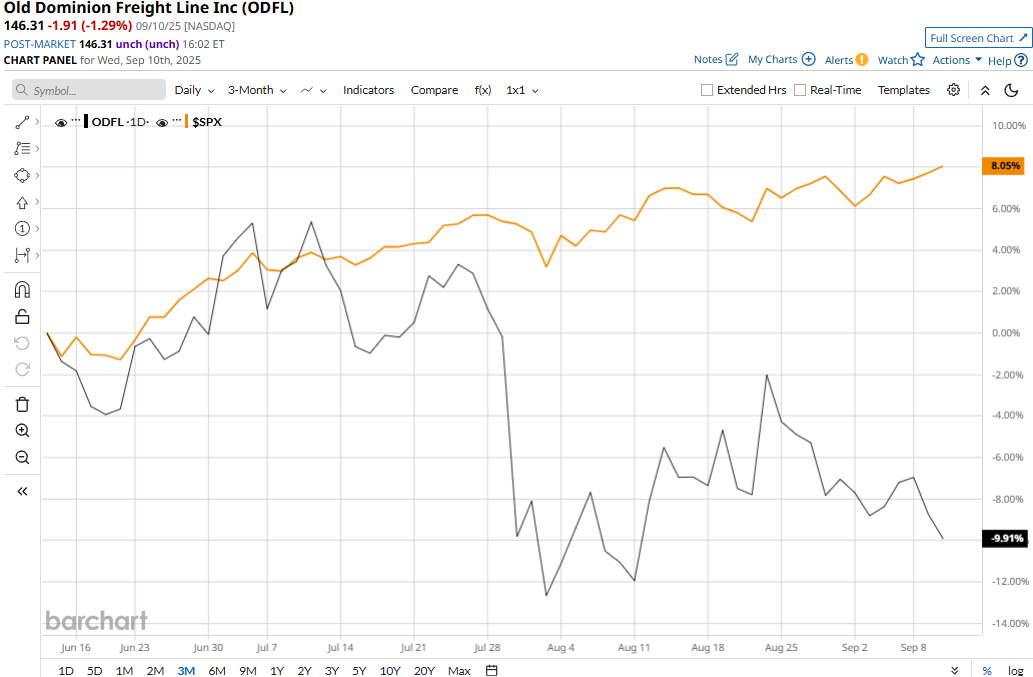Select the 3M time range
1033x677 pixels.
(x=186, y=670)
